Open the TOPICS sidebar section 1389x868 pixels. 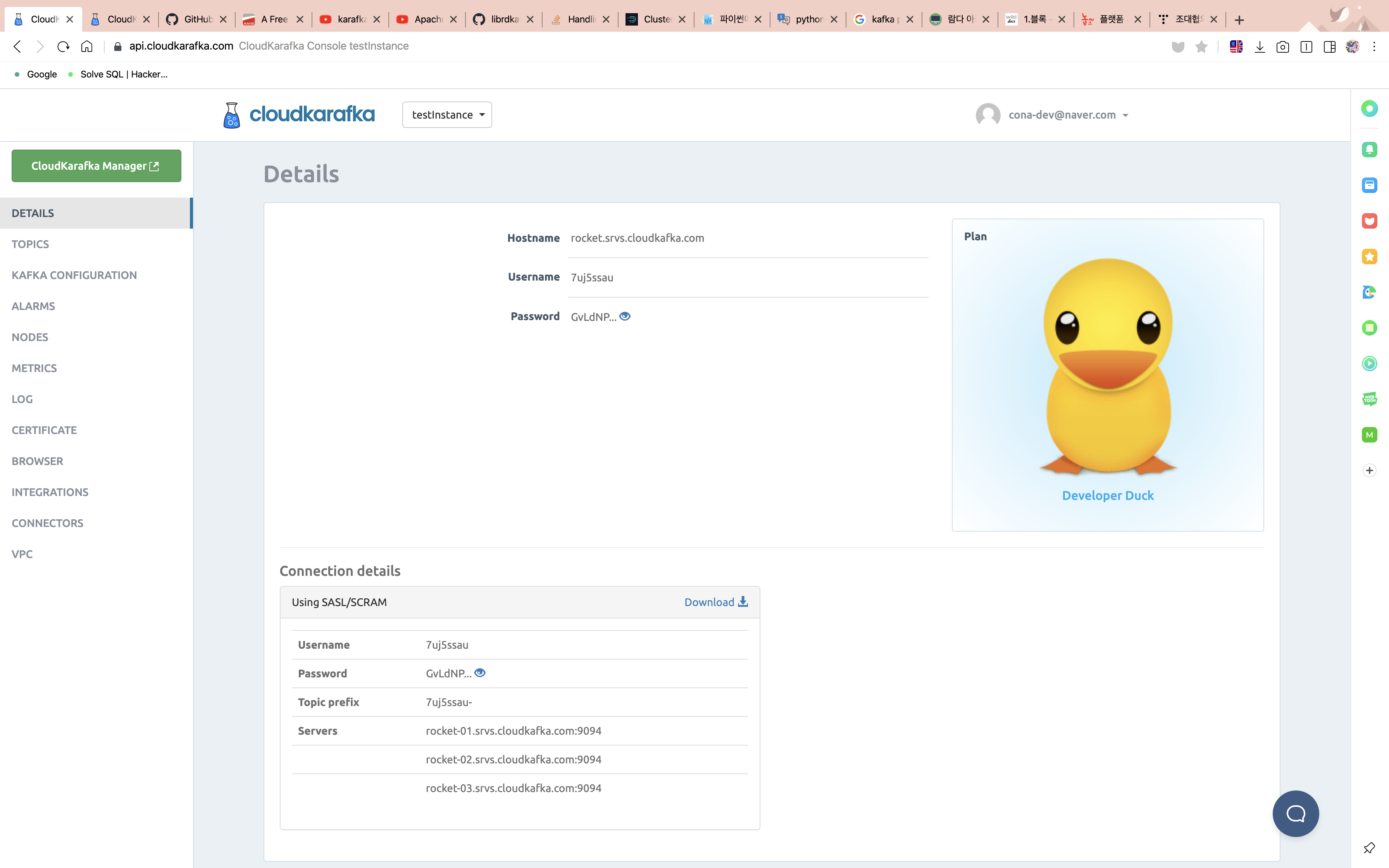pyautogui.click(x=30, y=244)
